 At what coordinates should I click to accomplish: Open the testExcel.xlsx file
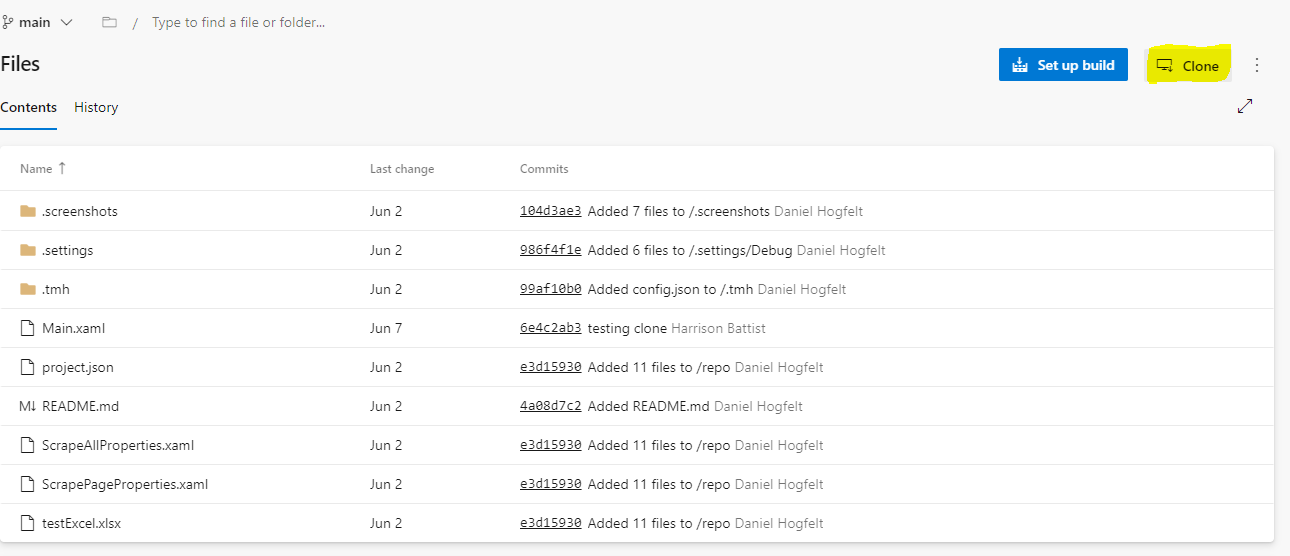pos(81,523)
